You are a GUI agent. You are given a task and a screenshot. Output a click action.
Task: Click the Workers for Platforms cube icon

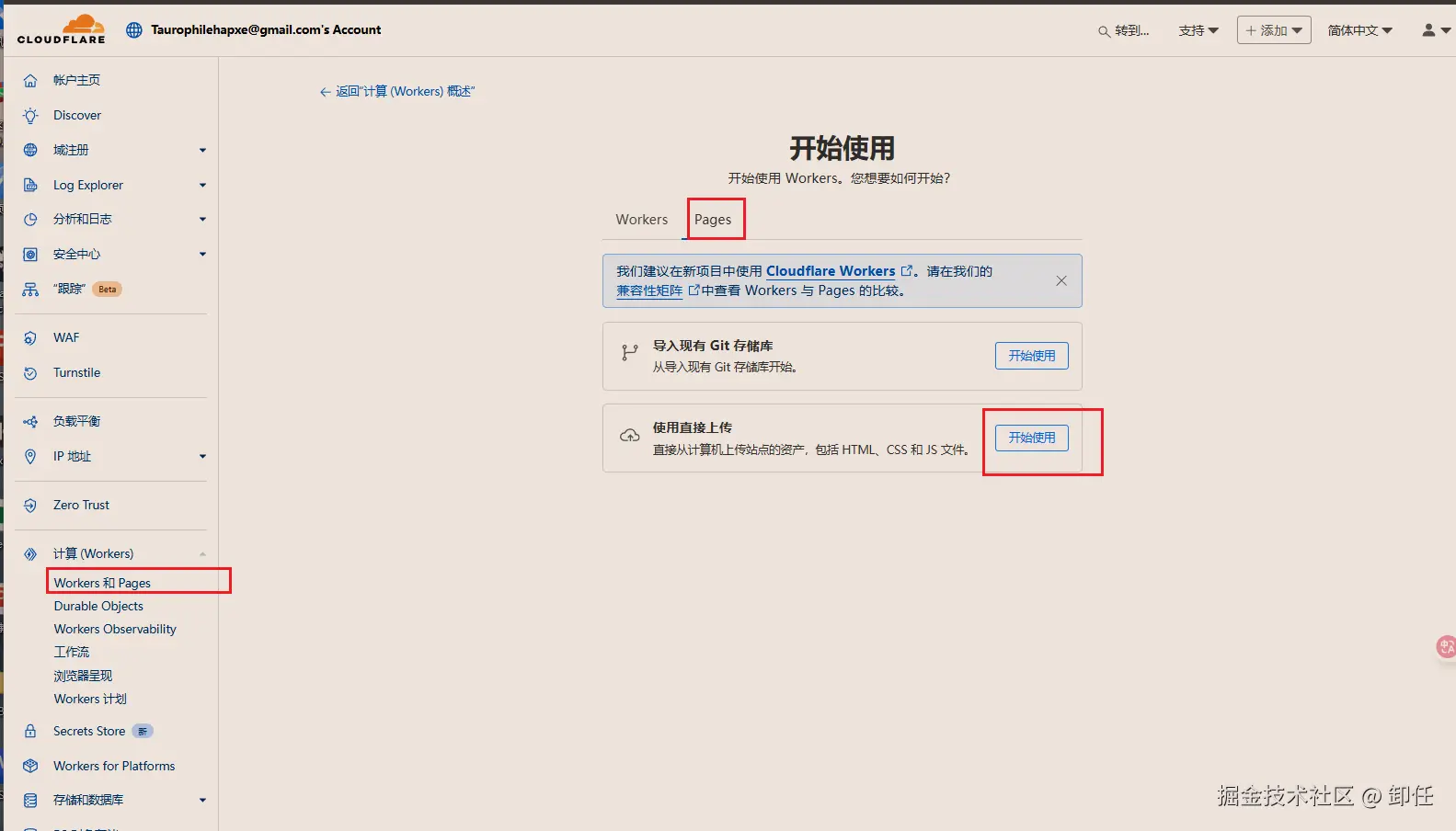[x=30, y=766]
